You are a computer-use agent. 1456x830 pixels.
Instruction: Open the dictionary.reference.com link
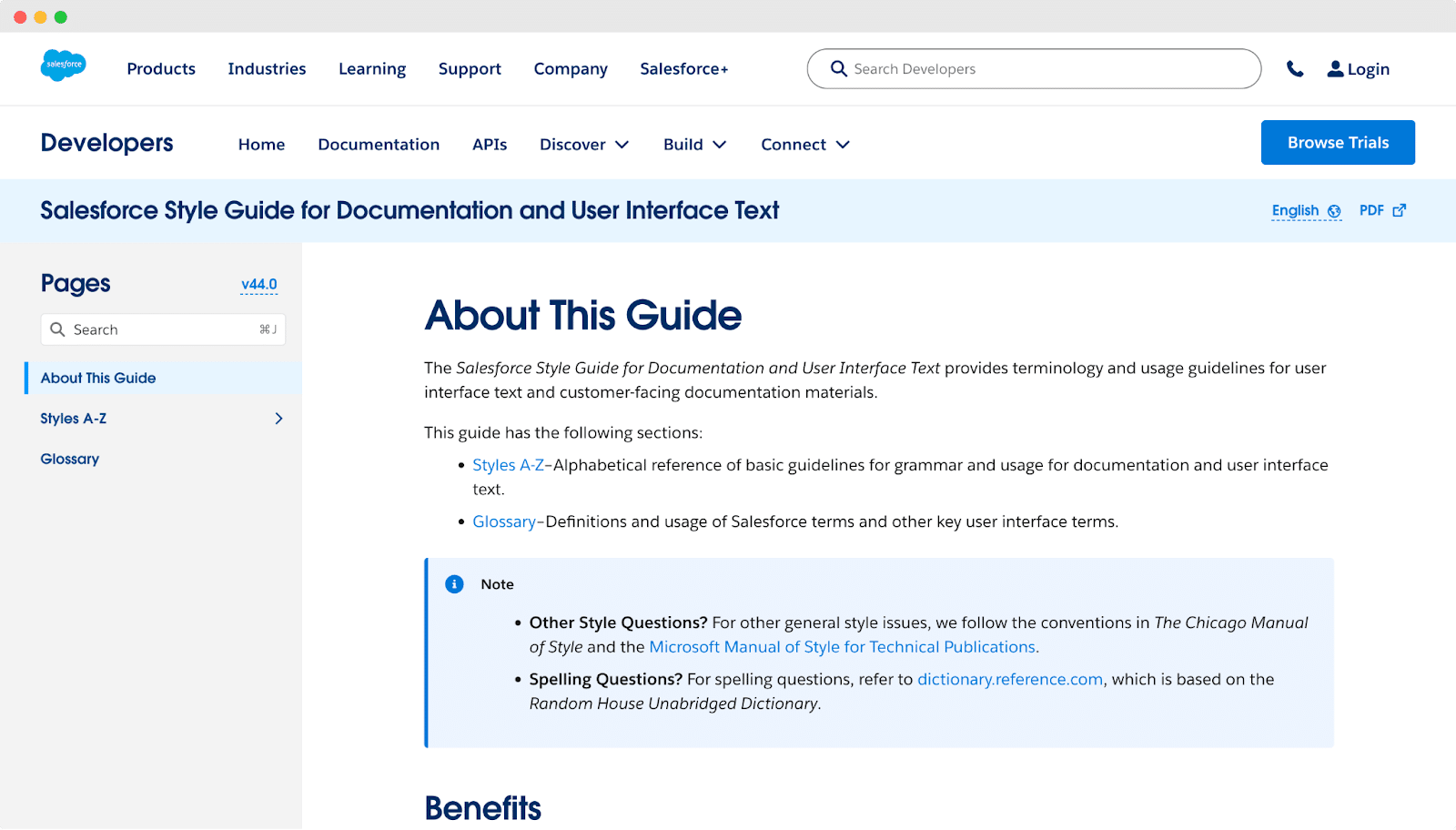1009,679
